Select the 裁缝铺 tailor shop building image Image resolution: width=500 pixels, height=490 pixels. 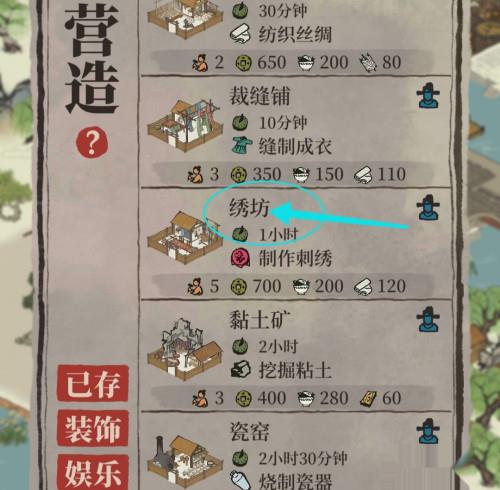(x=185, y=125)
